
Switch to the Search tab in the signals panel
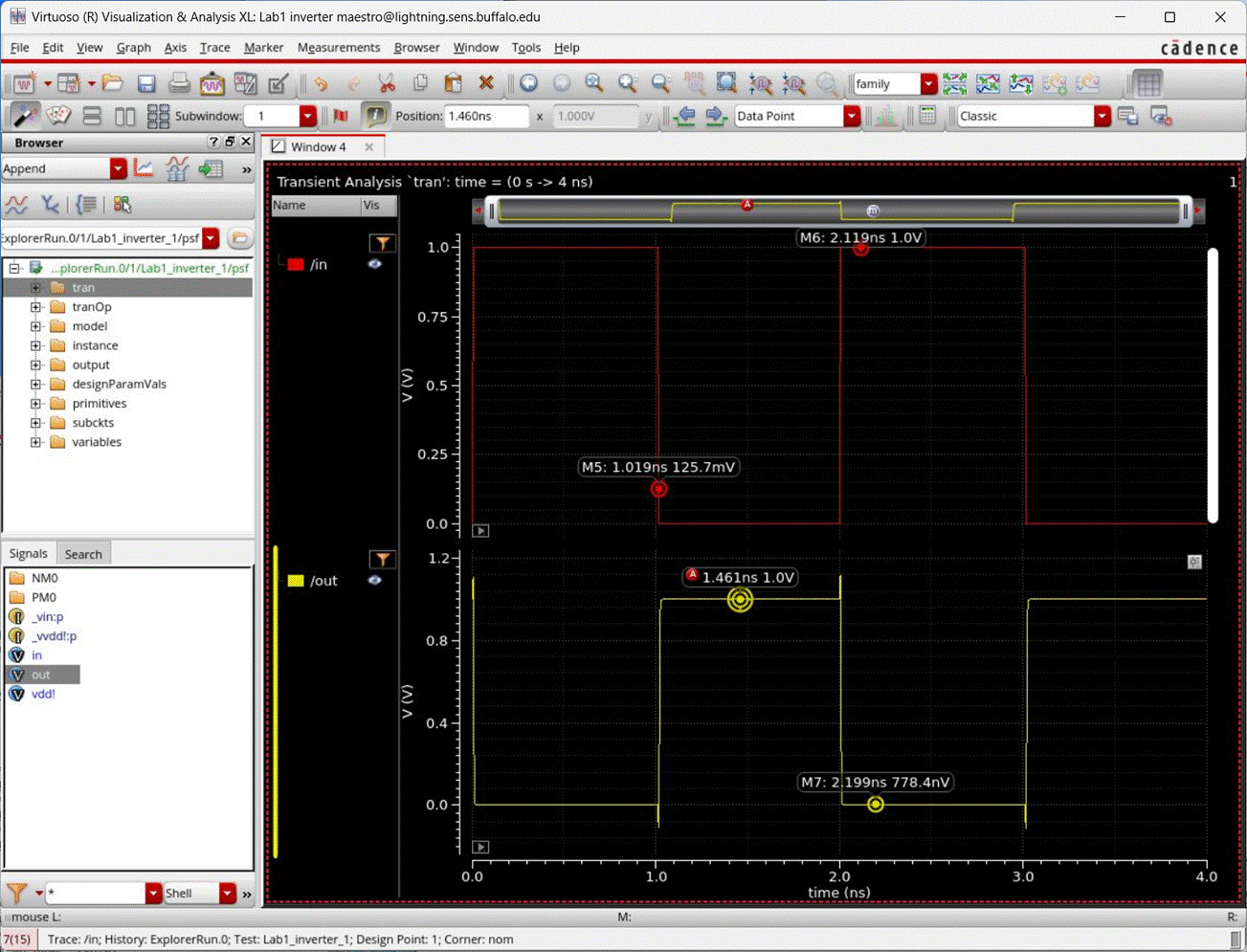point(83,554)
